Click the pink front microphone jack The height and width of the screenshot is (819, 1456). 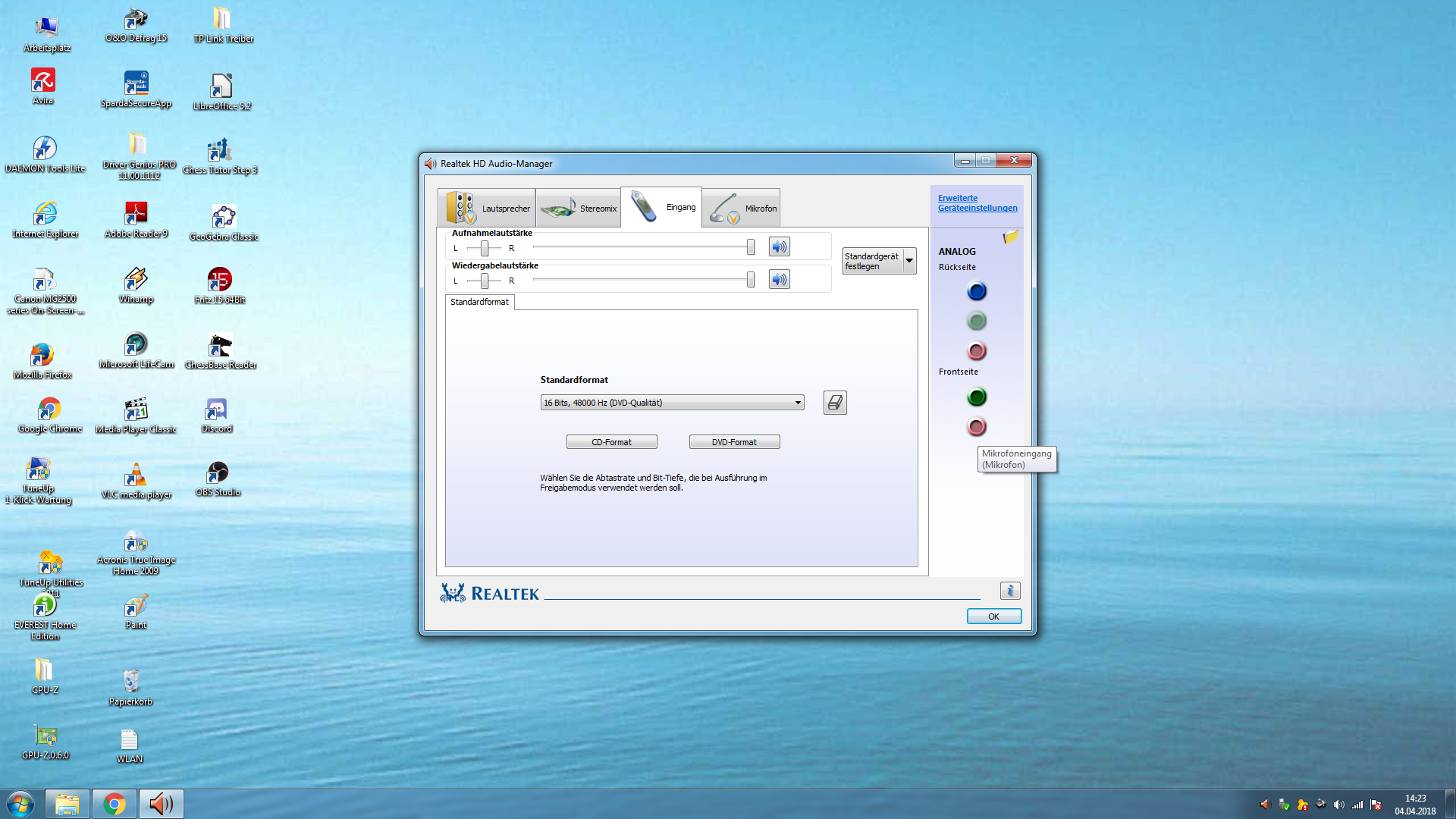coord(977,427)
